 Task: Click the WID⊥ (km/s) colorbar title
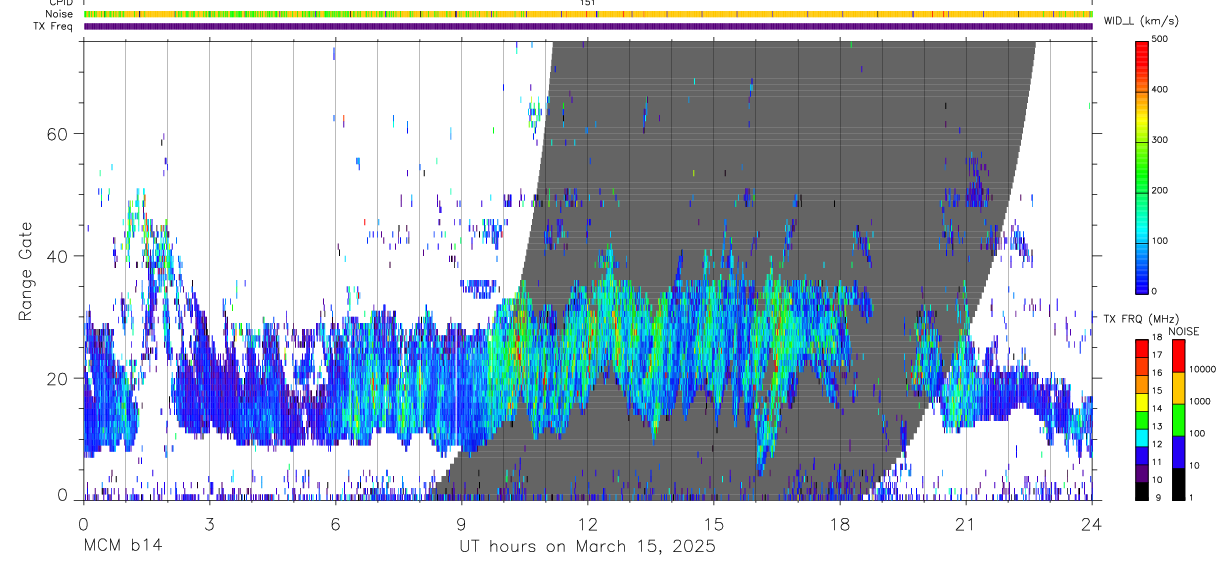(x=1142, y=20)
